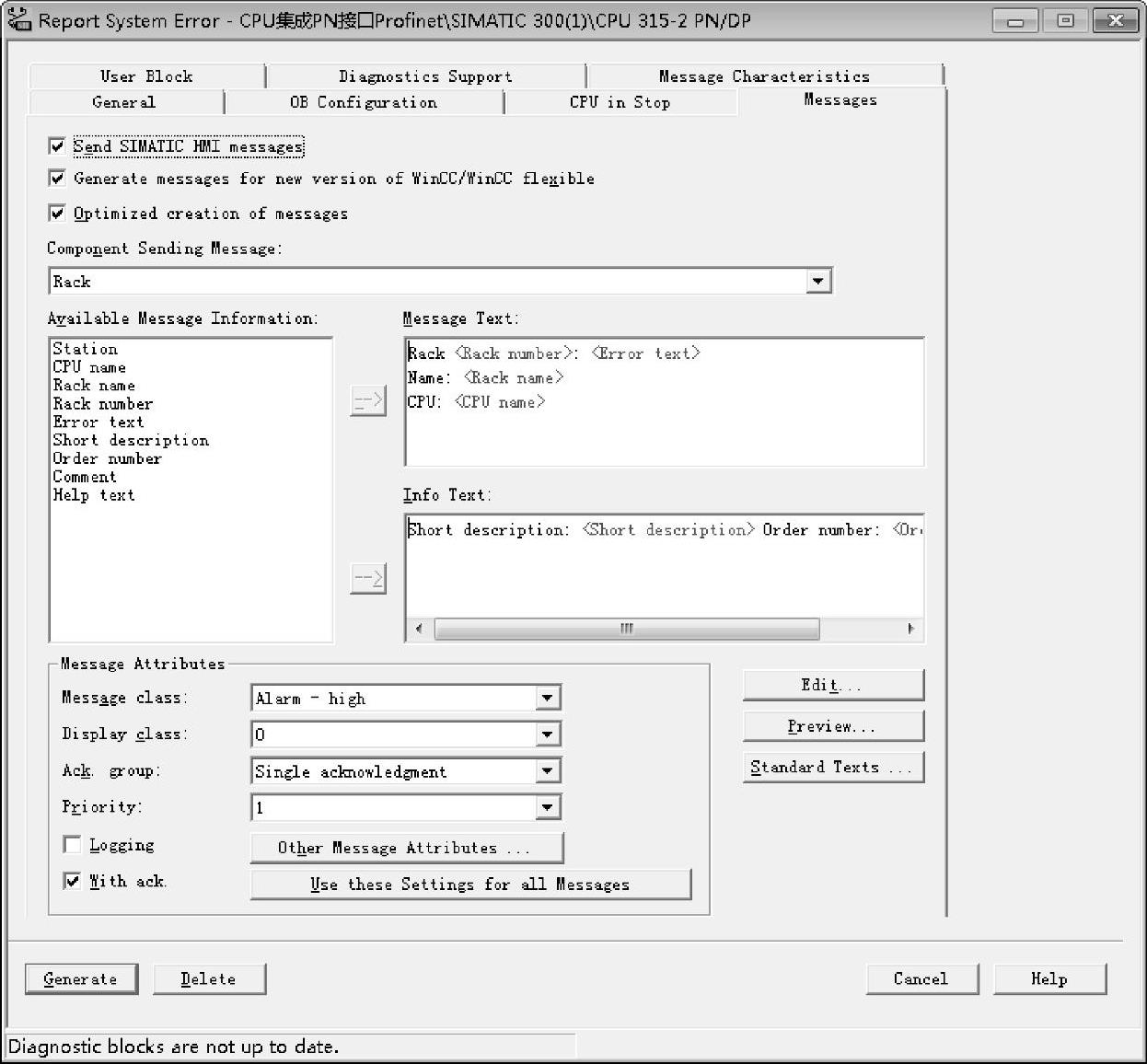
Task: Open the Diagnostics Support tab
Action: [x=424, y=76]
